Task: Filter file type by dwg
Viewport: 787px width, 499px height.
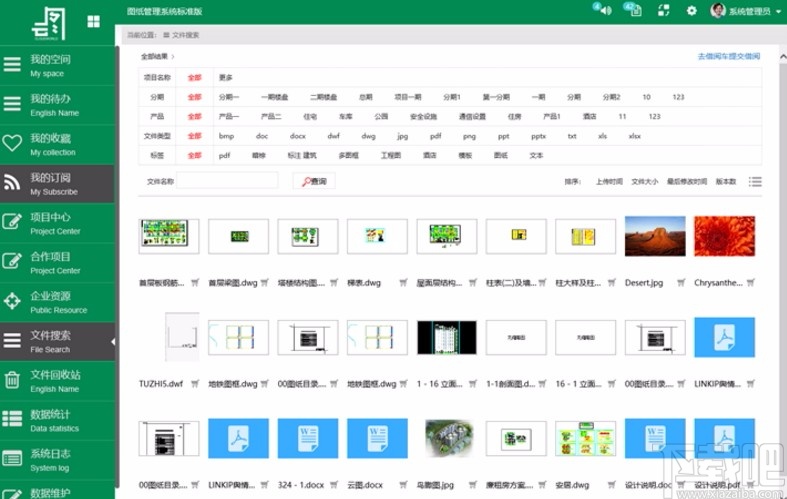Action: pyautogui.click(x=368, y=136)
